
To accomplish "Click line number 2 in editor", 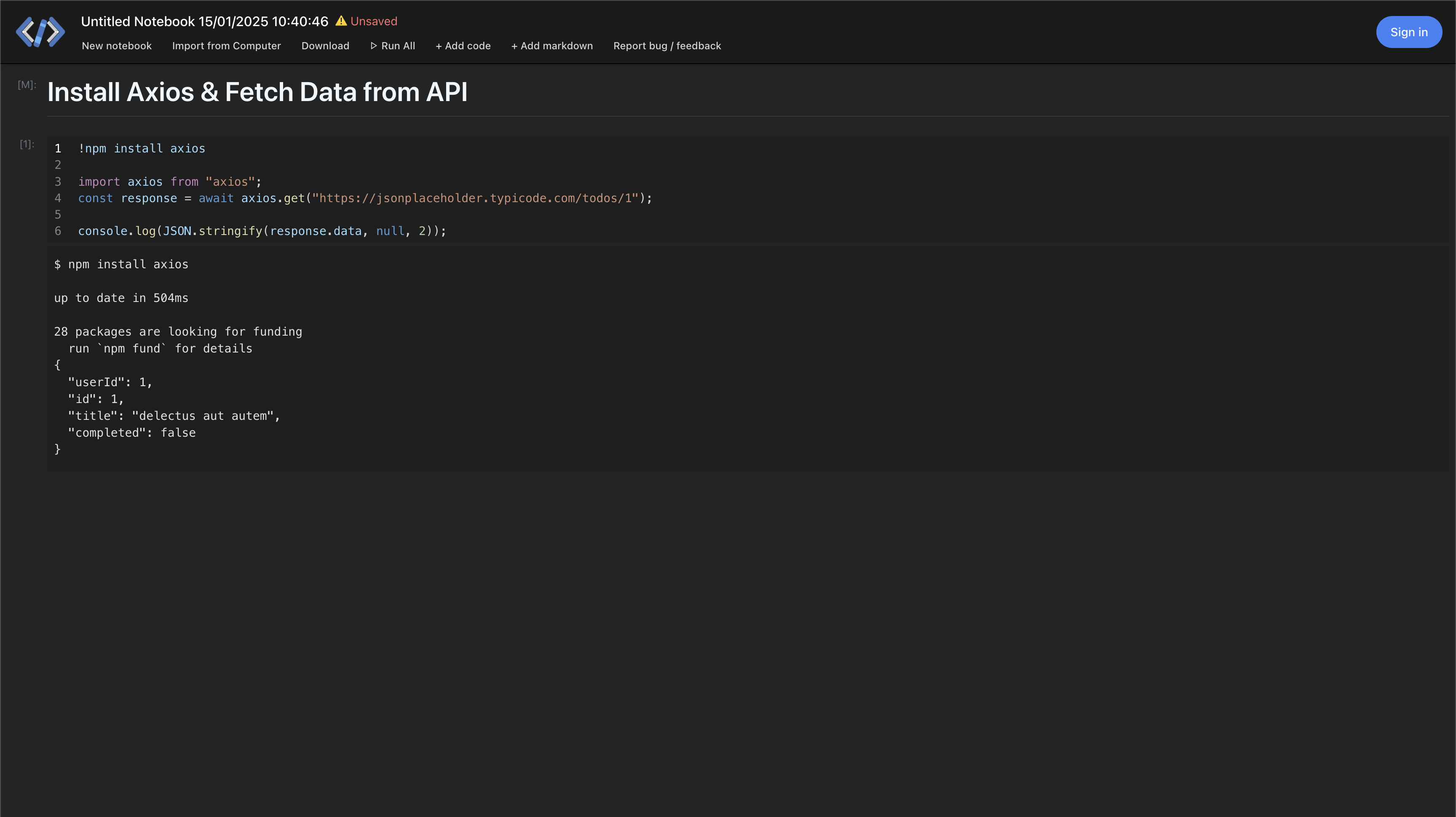I will (x=58, y=165).
